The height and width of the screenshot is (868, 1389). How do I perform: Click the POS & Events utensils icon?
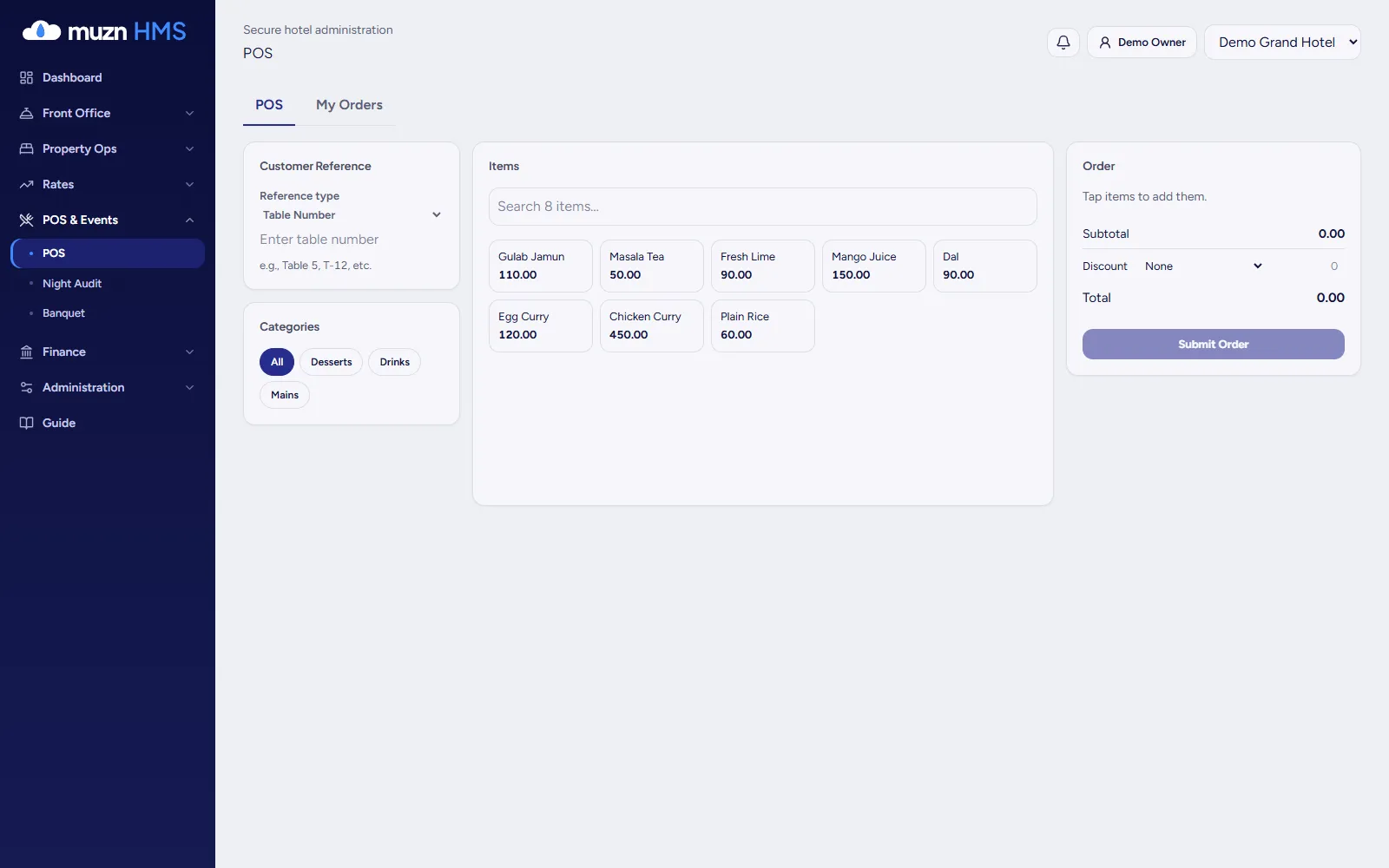tap(26, 220)
